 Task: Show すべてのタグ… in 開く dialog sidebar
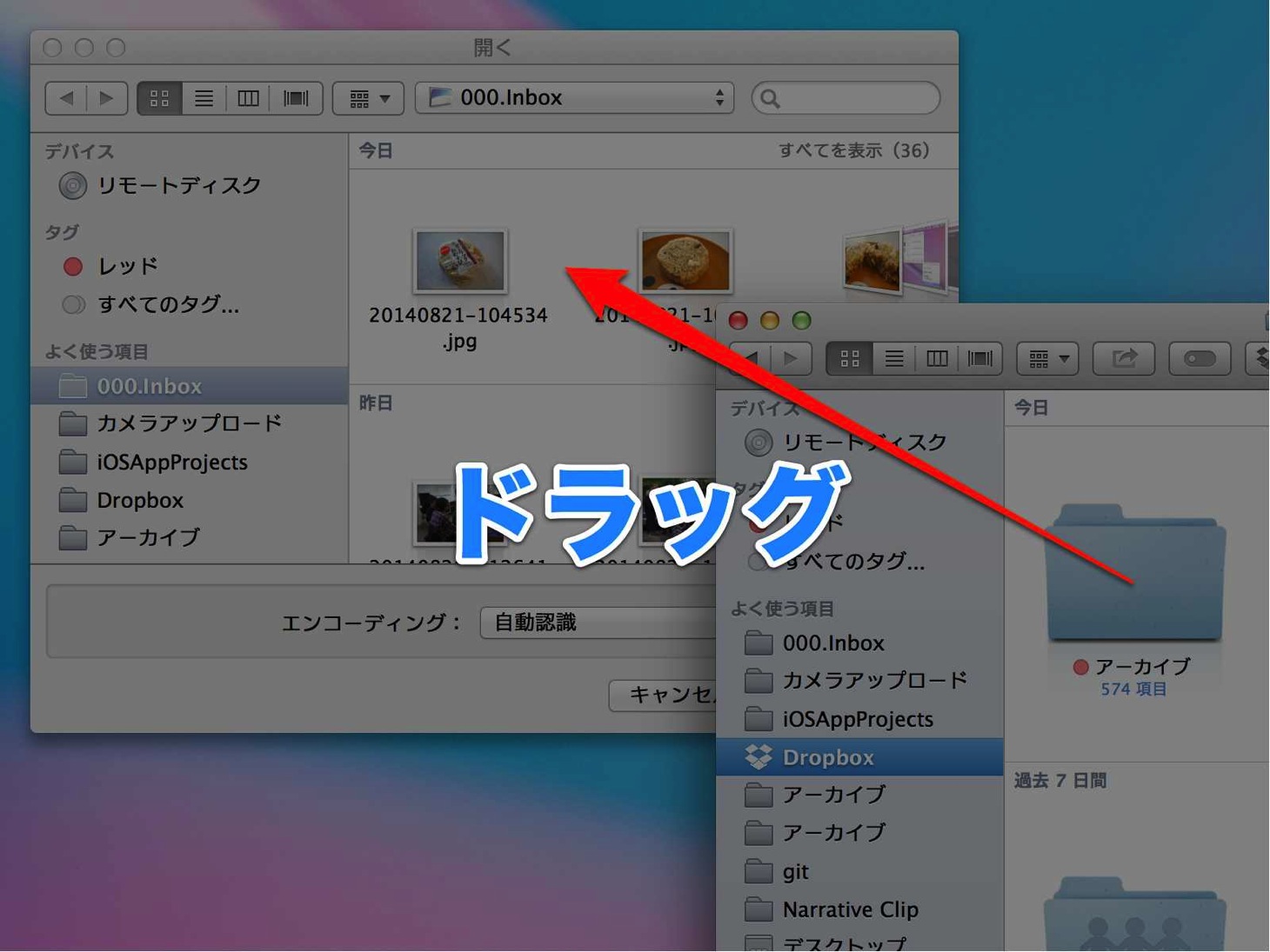click(189, 304)
